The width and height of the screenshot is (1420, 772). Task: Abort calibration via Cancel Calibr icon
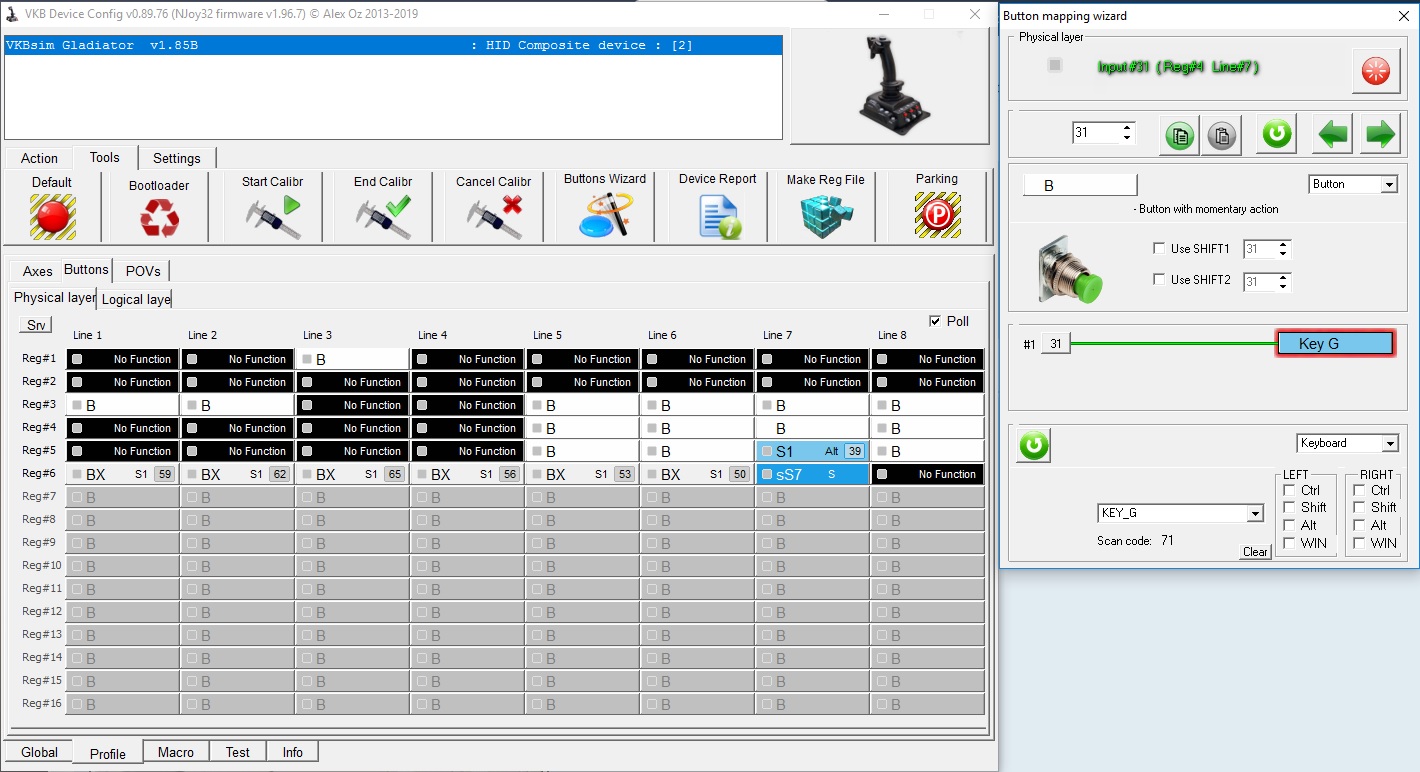click(494, 216)
